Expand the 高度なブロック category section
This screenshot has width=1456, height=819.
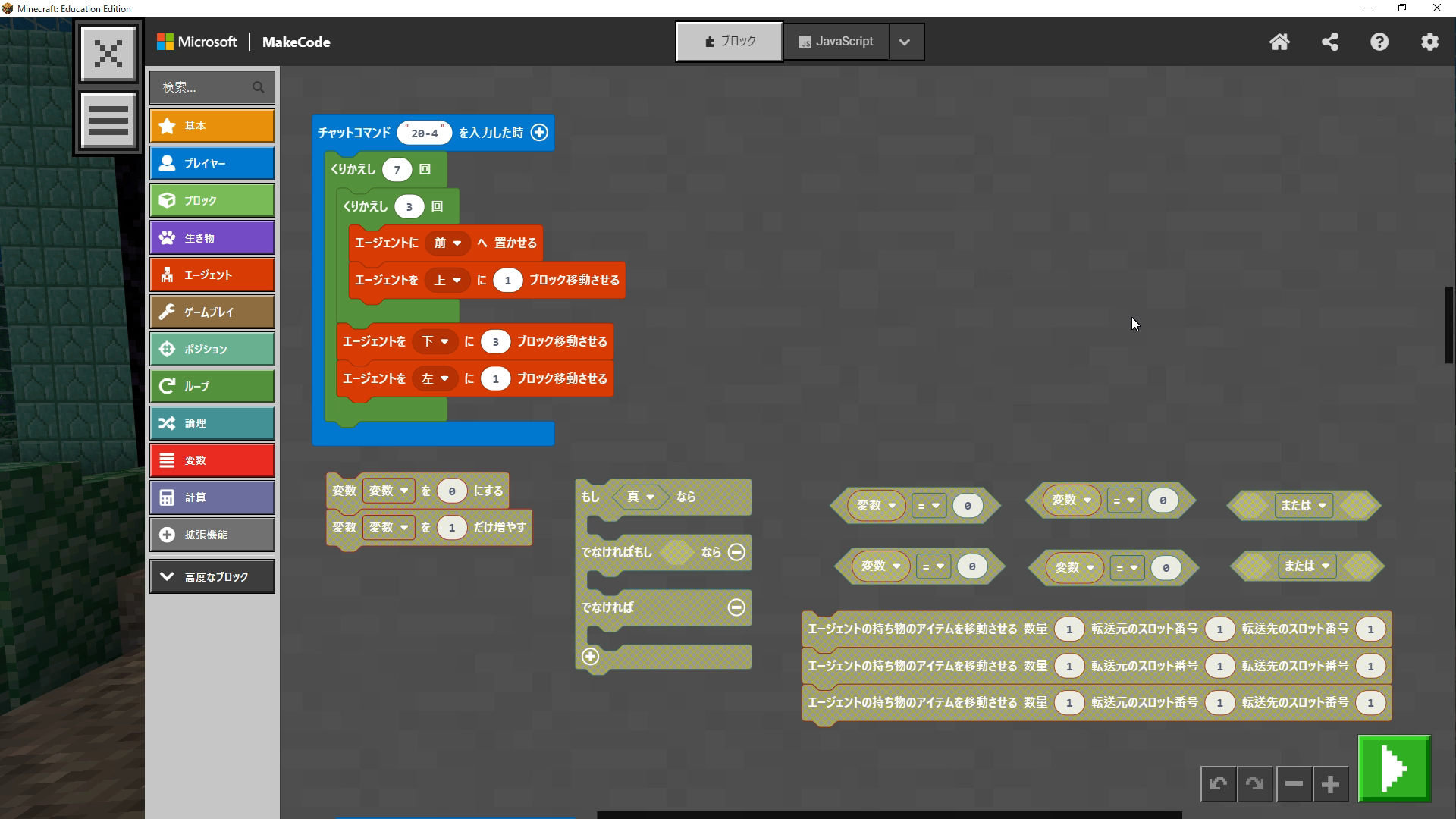212,577
